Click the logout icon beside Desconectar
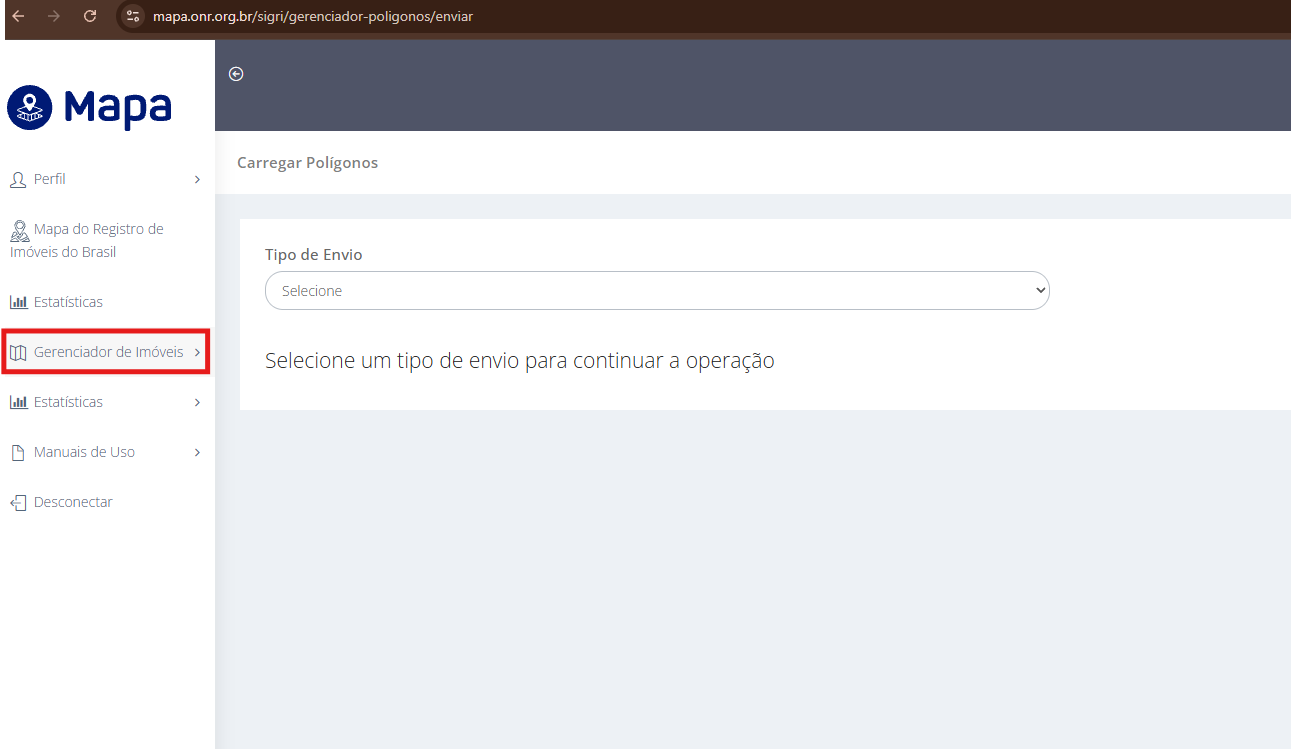The image size is (1291, 749). click(18, 502)
